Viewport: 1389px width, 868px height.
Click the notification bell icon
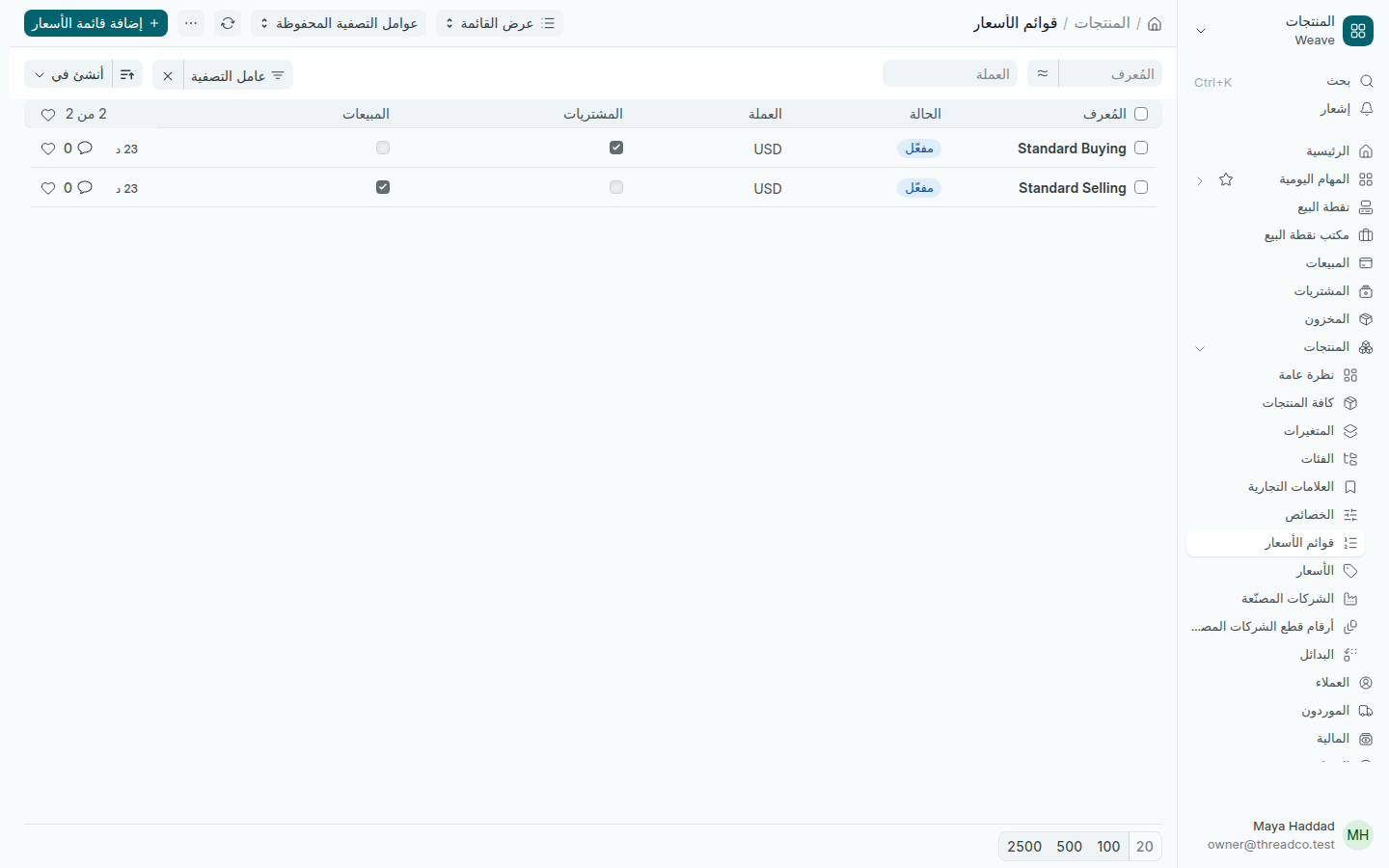click(x=1366, y=109)
